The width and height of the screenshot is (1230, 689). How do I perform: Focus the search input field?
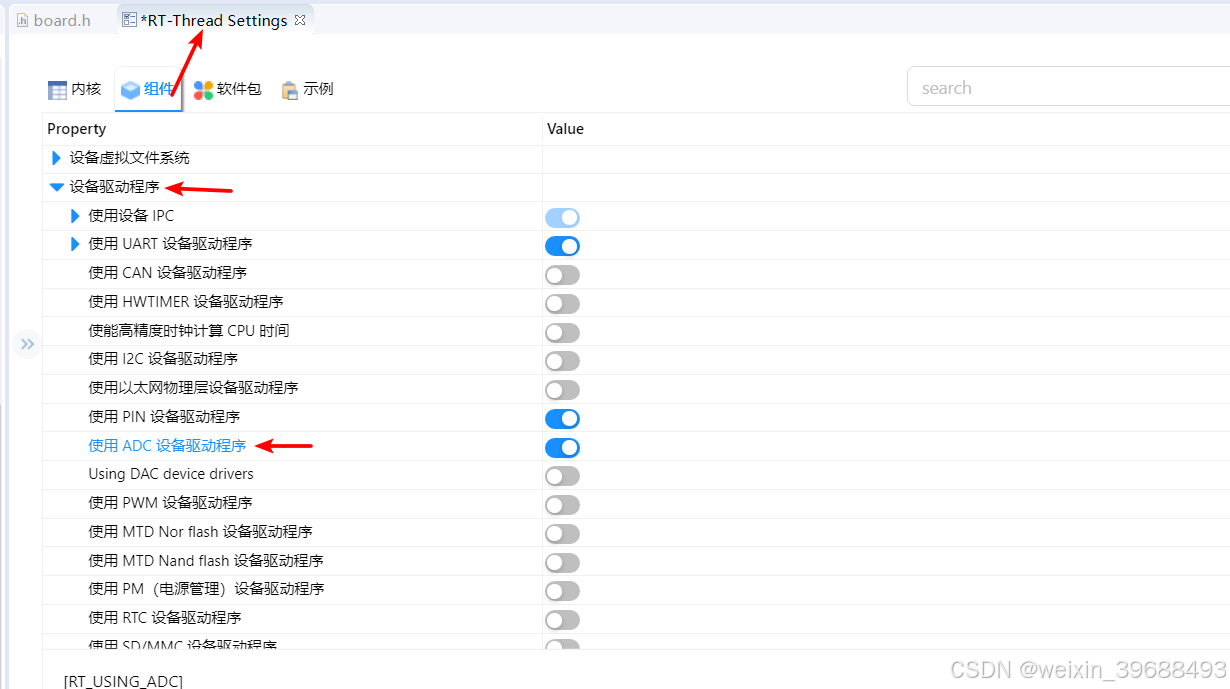click(1068, 87)
